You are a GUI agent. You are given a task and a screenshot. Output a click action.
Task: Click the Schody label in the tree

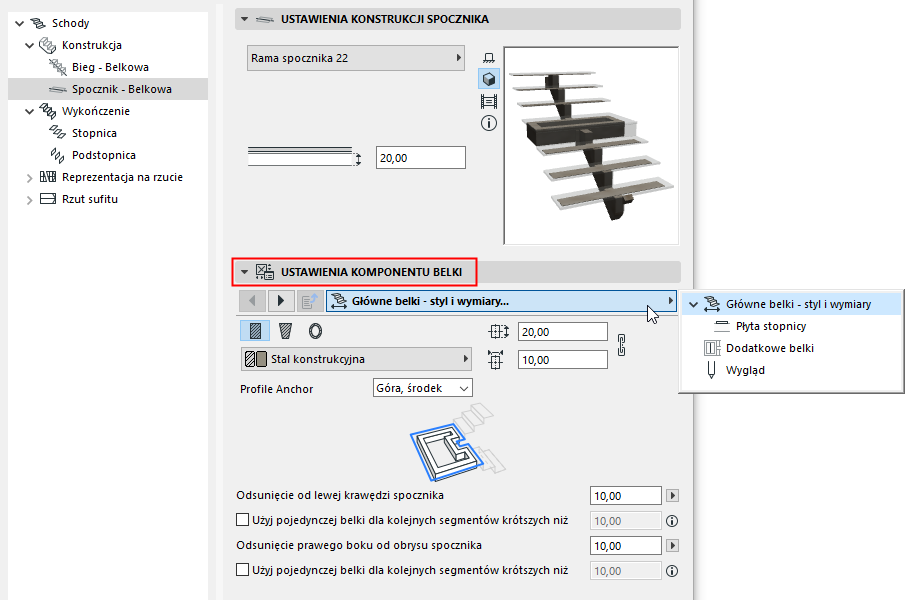[x=70, y=23]
